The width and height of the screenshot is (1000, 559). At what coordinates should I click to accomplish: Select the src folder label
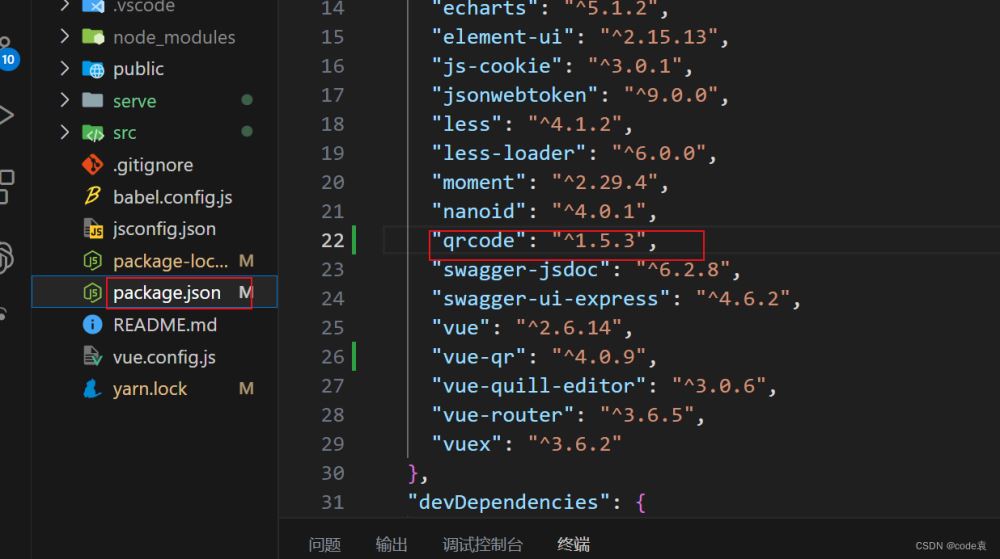coord(124,133)
